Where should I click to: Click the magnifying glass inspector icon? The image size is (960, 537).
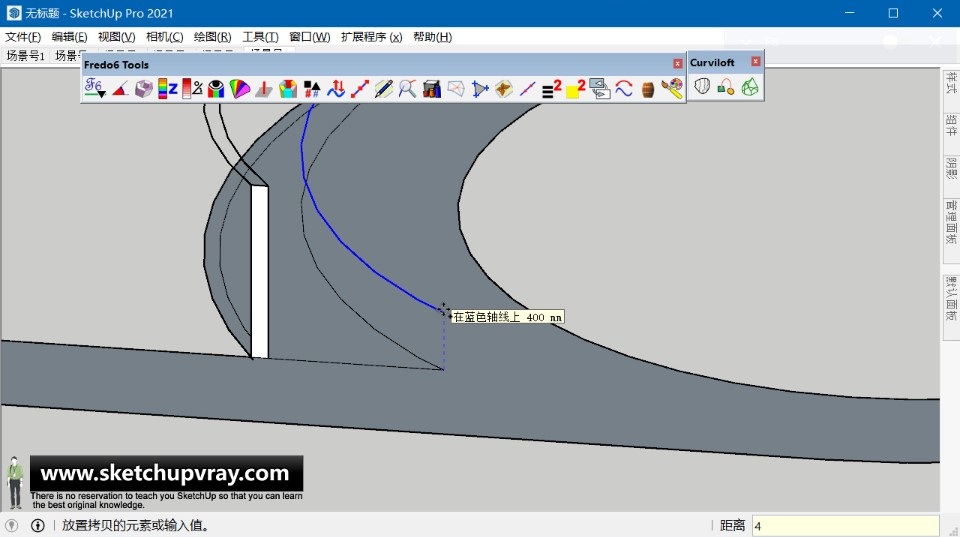(x=408, y=89)
